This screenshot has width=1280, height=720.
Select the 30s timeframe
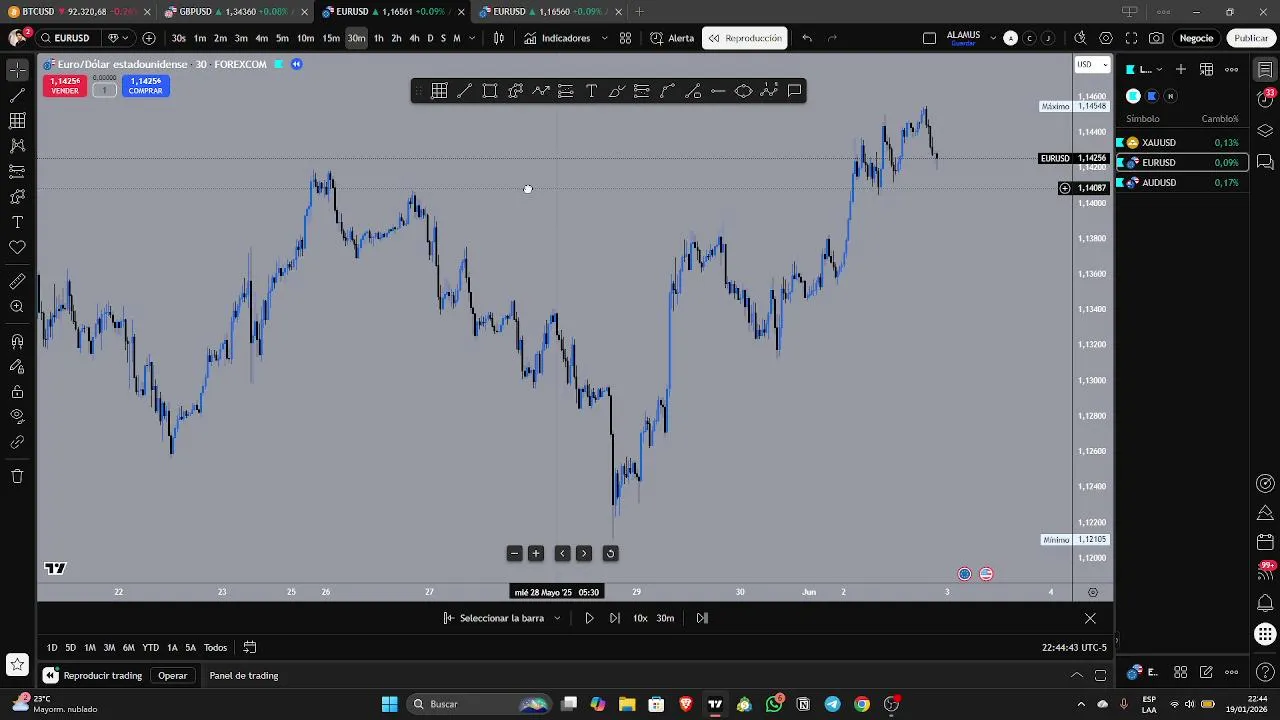[178, 38]
